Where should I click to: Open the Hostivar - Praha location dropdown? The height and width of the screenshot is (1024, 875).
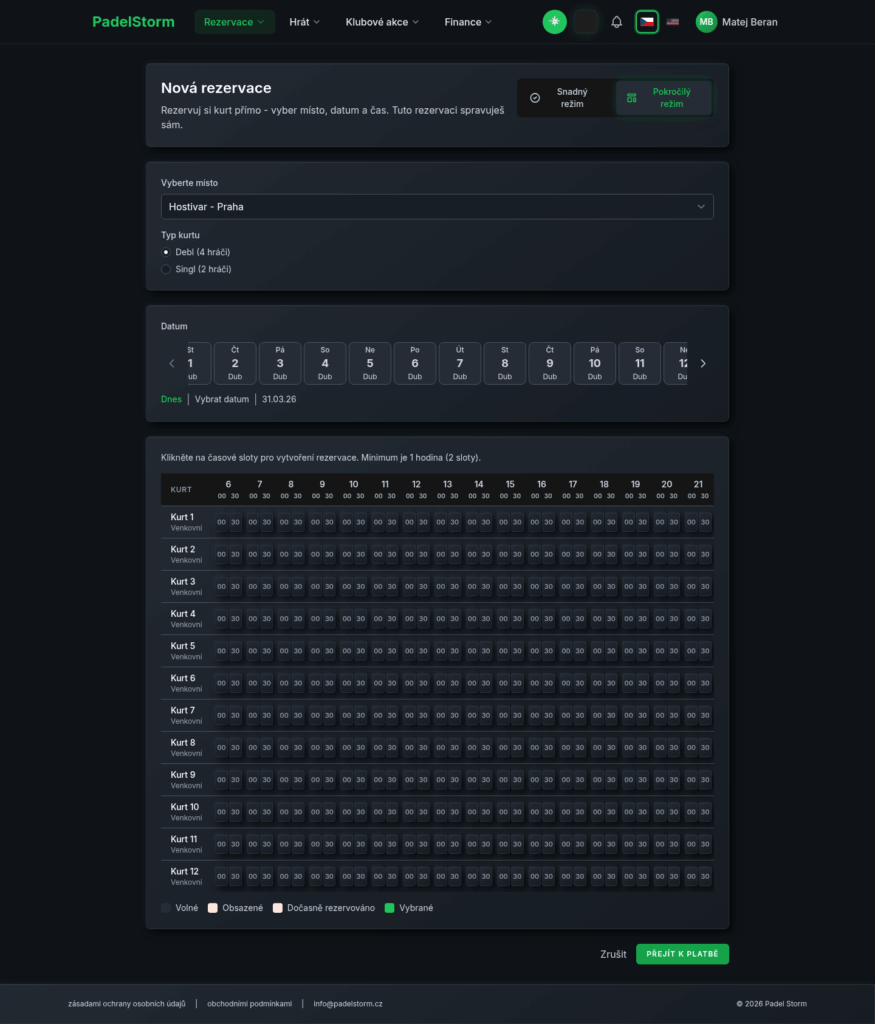point(437,207)
